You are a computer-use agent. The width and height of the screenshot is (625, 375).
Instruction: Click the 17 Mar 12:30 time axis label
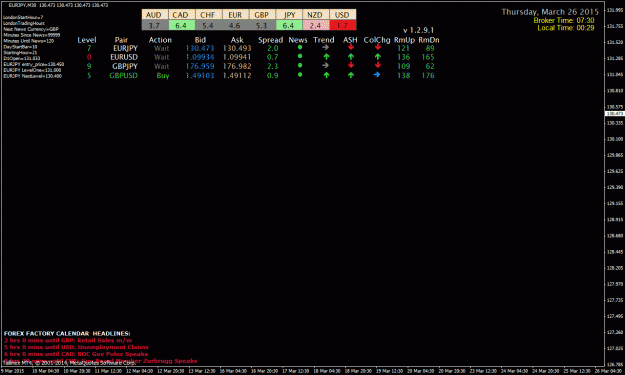(295, 371)
